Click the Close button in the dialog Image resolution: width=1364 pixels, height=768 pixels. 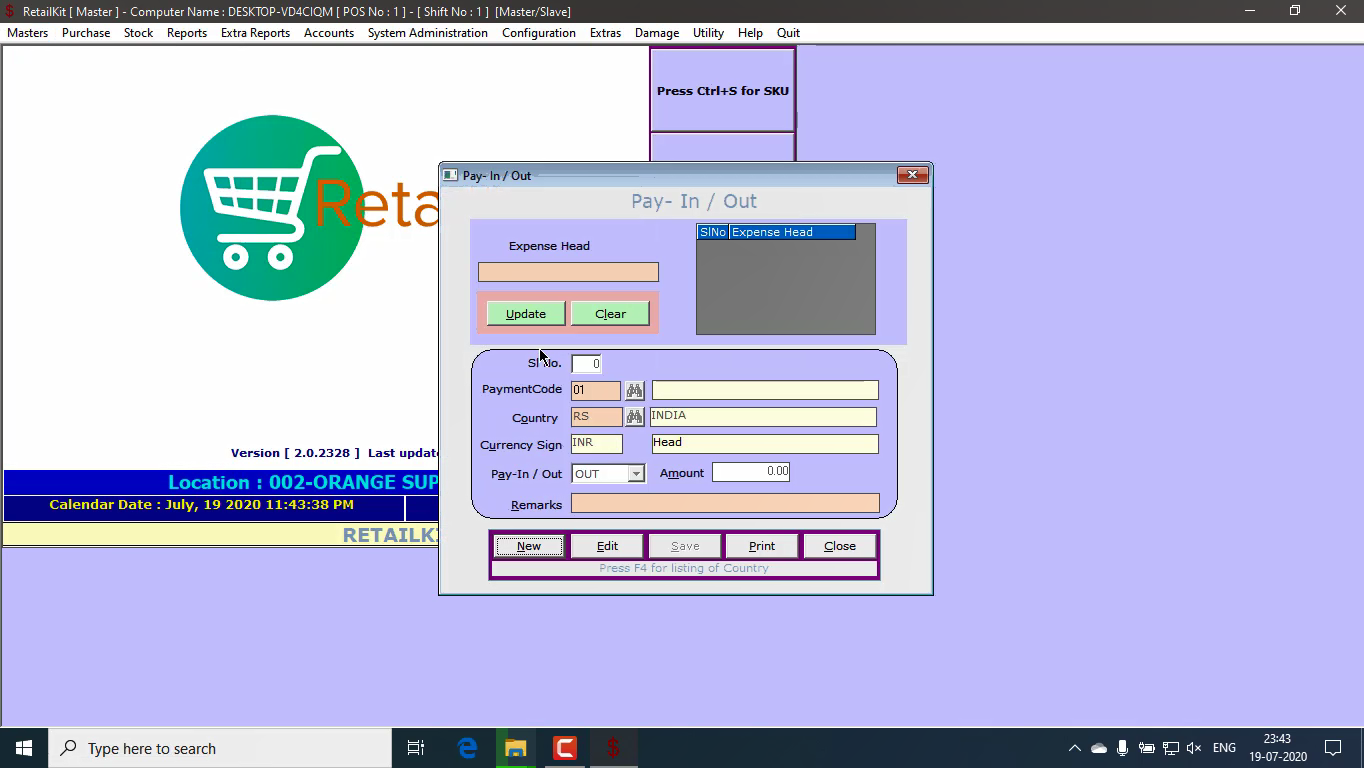pyautogui.click(x=840, y=546)
